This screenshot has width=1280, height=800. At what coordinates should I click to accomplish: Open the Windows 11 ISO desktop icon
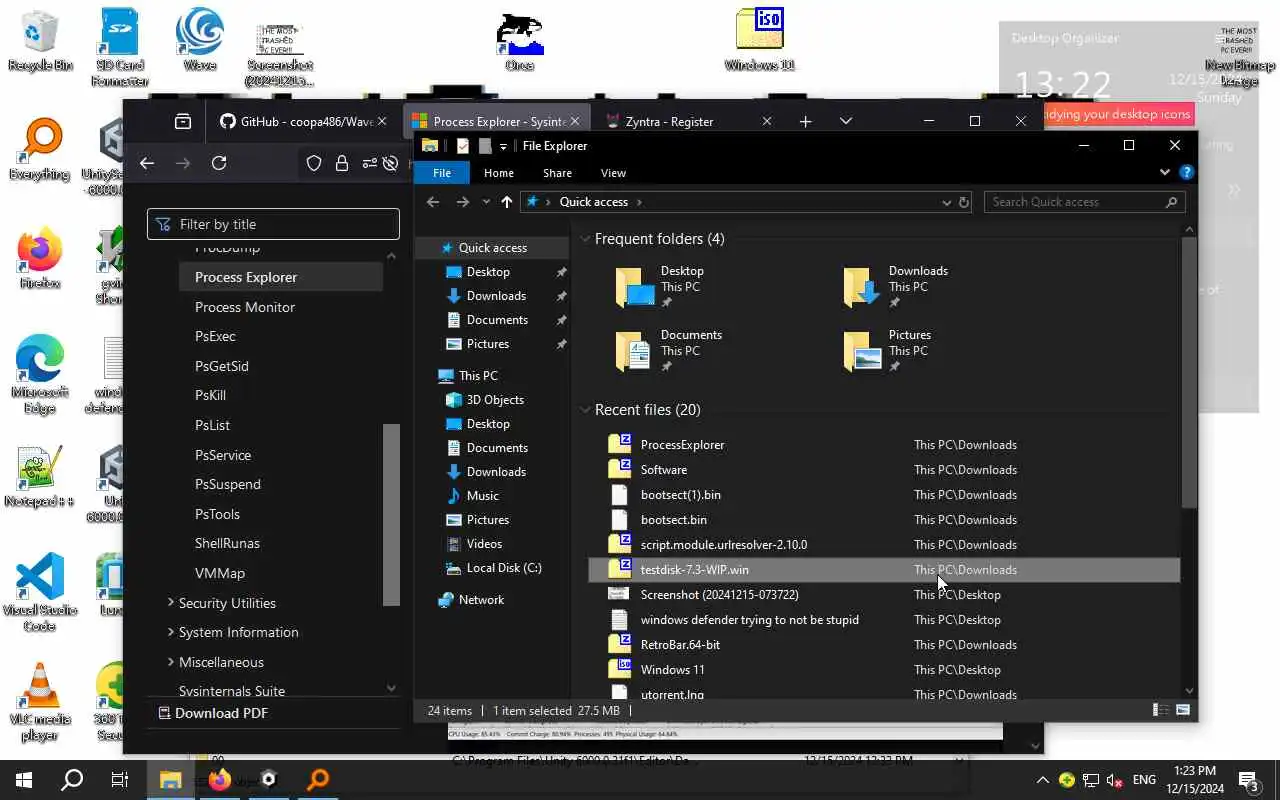(x=759, y=40)
